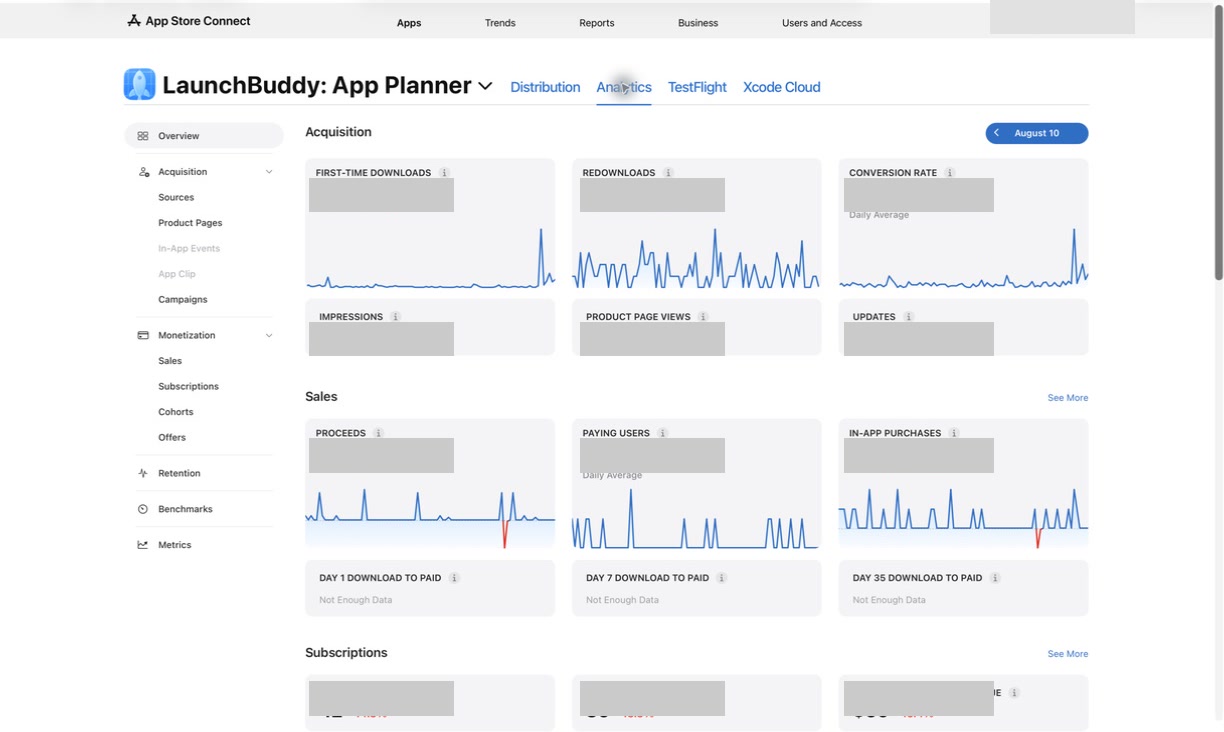The image size is (1224, 732).
Task: Click See More in the Subscriptions section
Action: 1067,654
